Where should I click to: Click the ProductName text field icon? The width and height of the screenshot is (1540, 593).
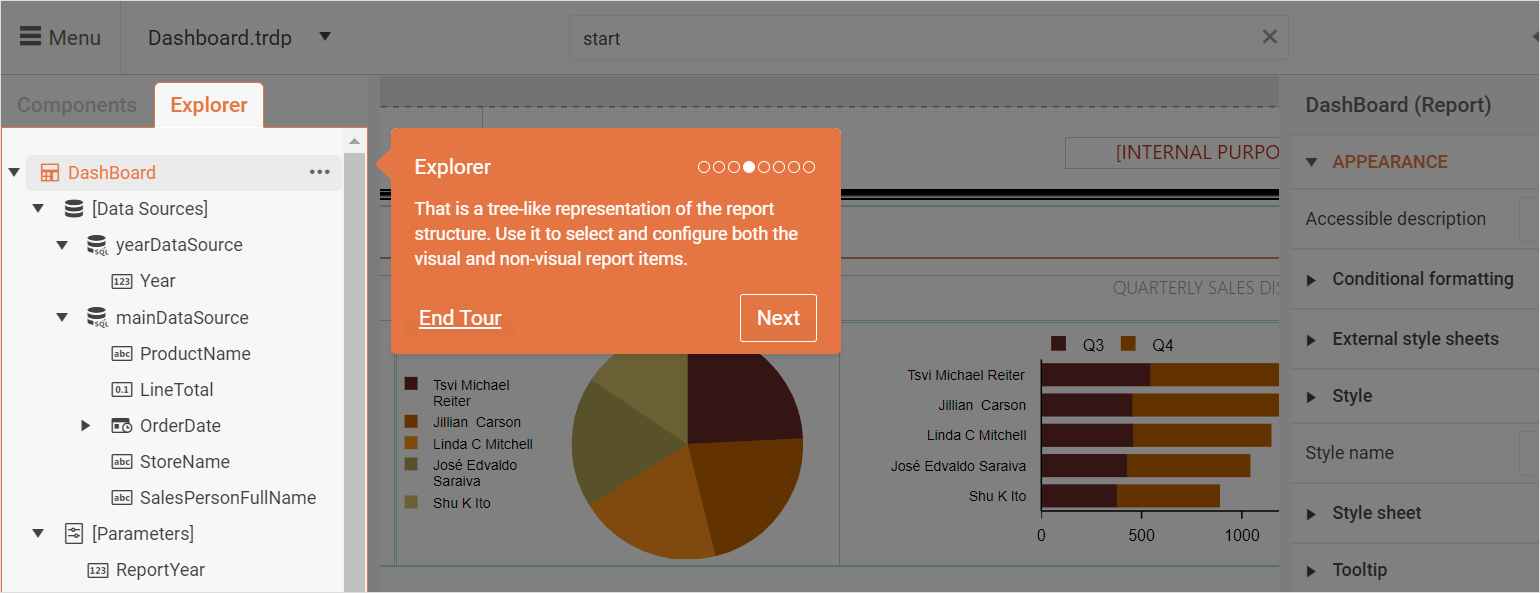coord(122,354)
